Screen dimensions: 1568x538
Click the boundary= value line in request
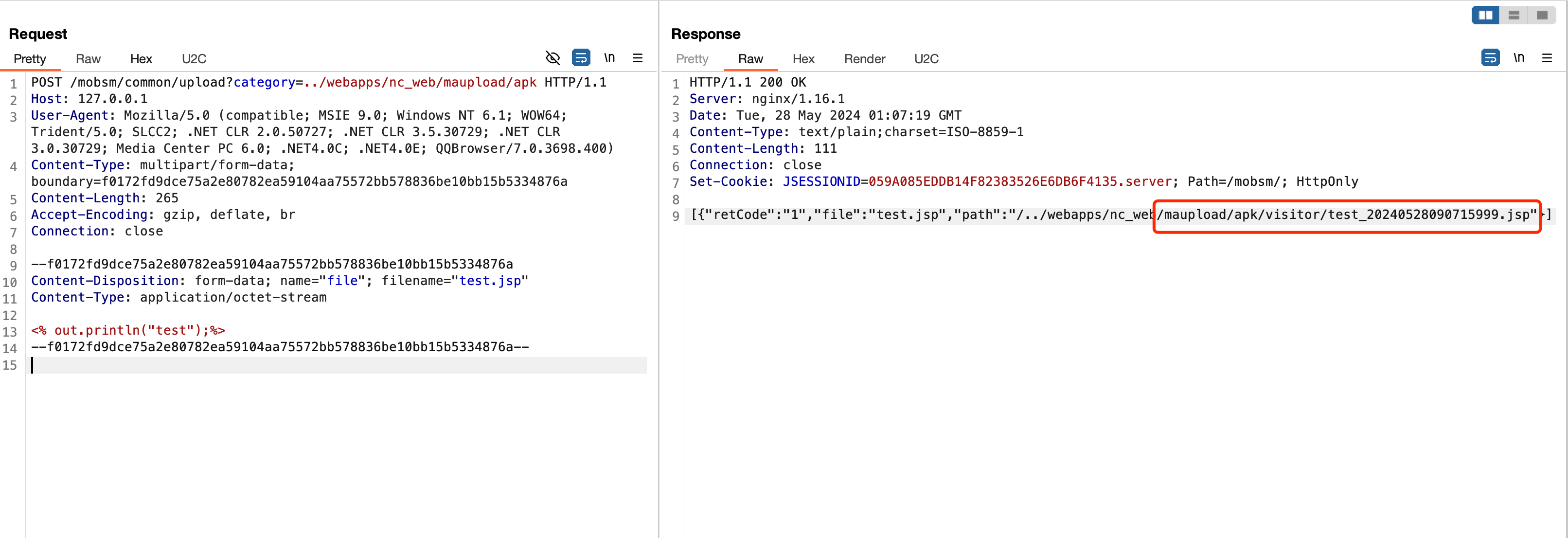point(300,181)
